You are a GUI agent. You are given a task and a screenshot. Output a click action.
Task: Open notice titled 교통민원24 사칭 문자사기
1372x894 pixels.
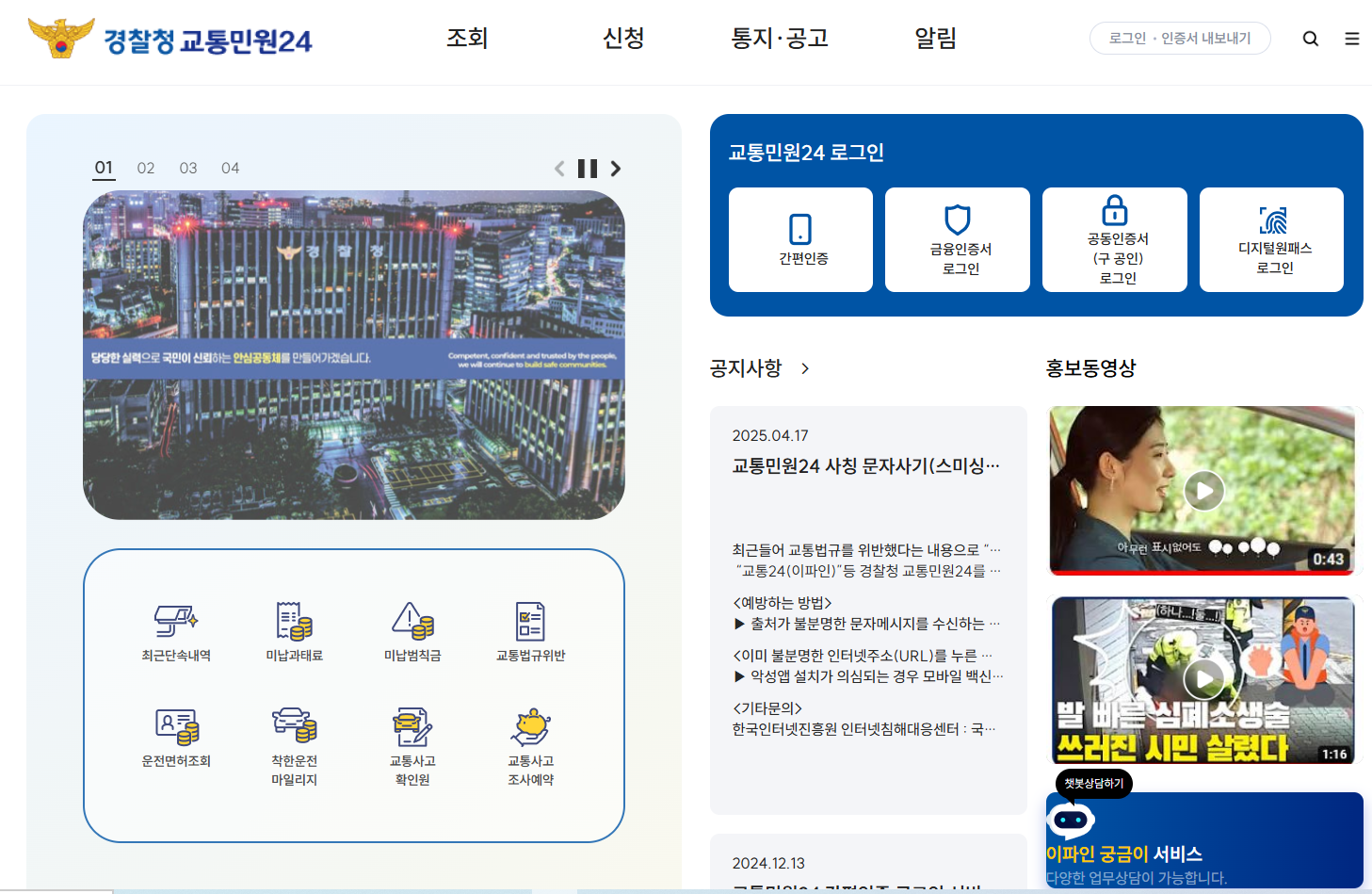[x=866, y=465]
